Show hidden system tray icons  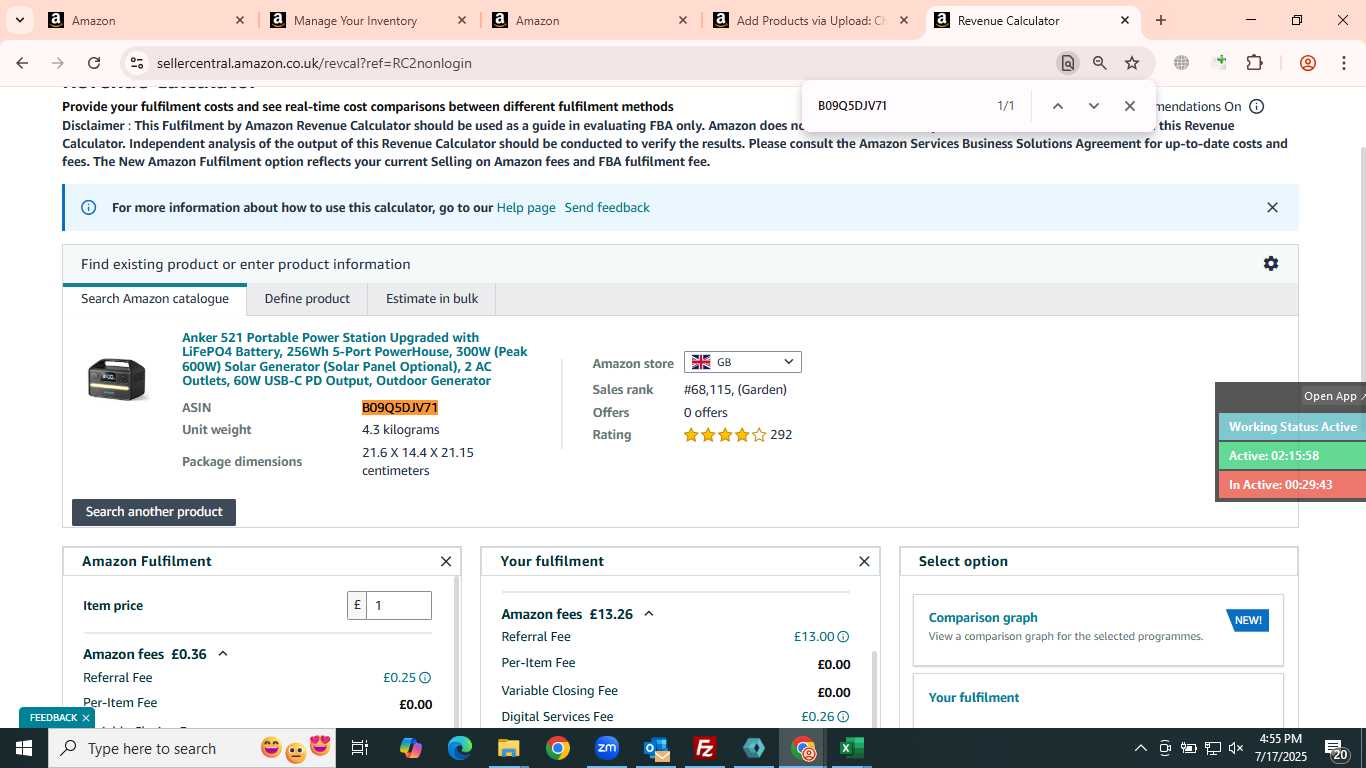[1140, 748]
